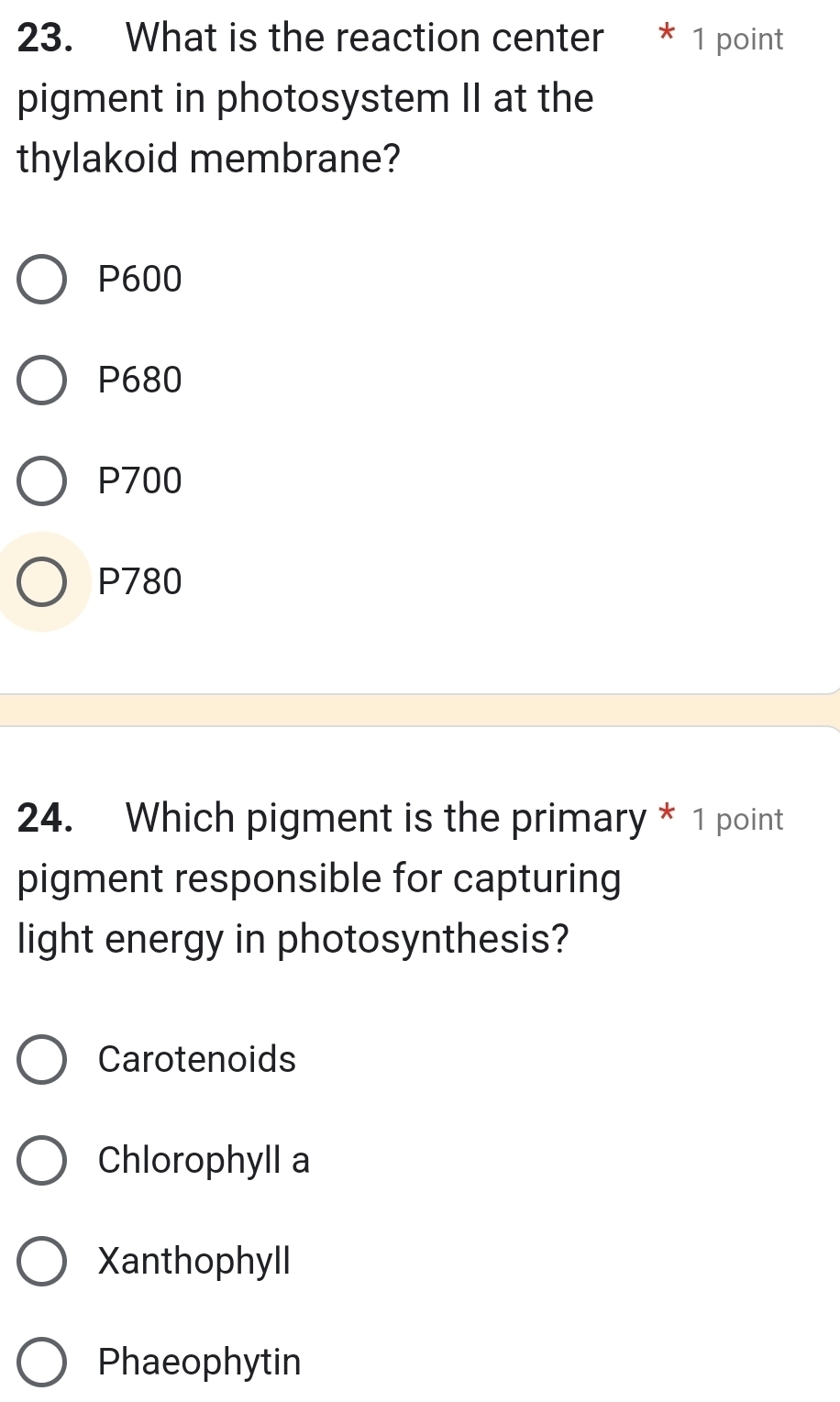Viewport: 840px width, 1402px height.
Task: Select the P600 radio button
Action: 41,280
